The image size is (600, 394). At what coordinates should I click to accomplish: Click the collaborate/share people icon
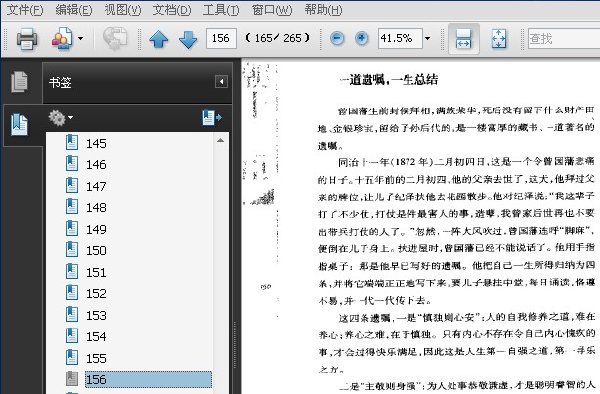pos(61,39)
